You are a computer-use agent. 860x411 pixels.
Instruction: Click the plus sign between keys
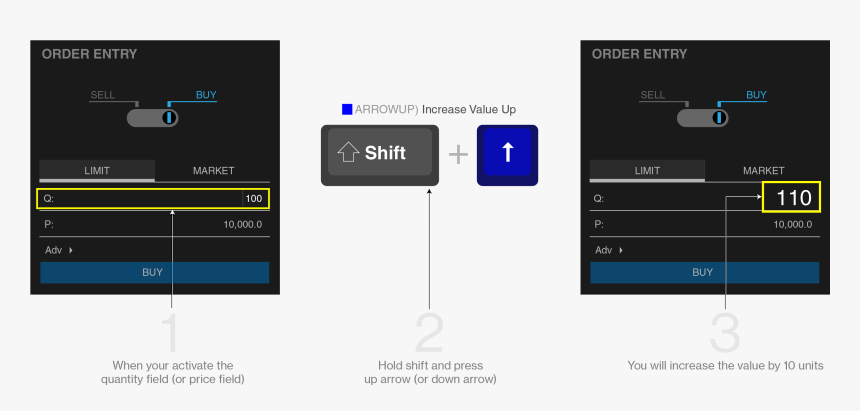click(458, 155)
